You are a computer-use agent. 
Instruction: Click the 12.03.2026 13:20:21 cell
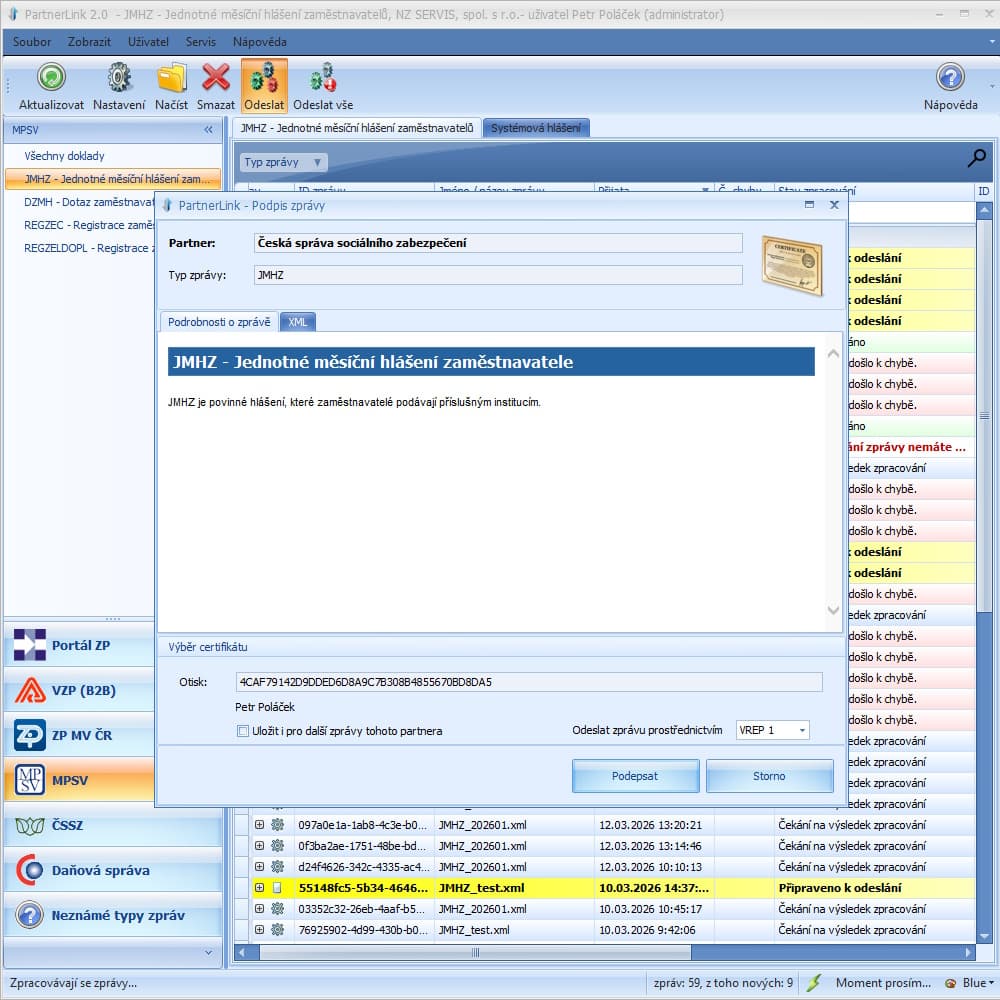click(651, 825)
